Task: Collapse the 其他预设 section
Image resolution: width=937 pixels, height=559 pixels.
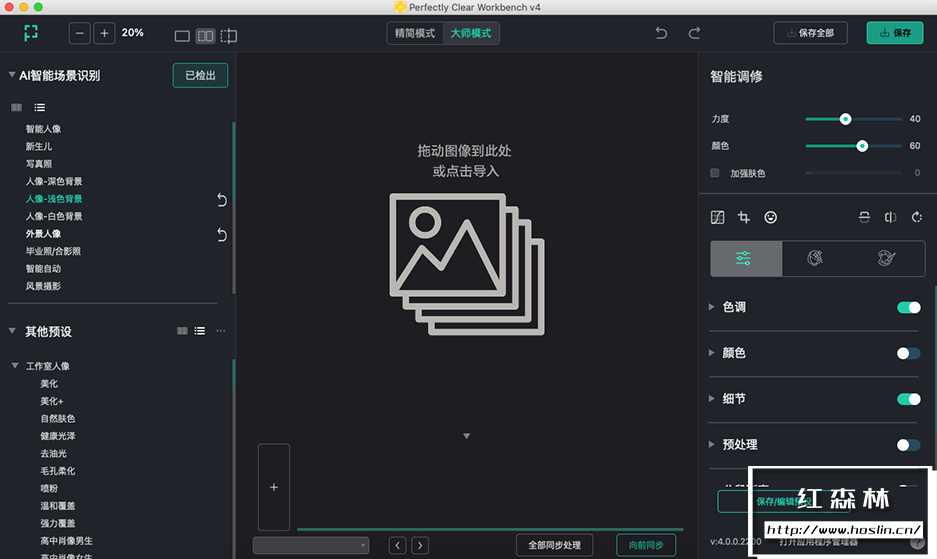Action: tap(12, 331)
